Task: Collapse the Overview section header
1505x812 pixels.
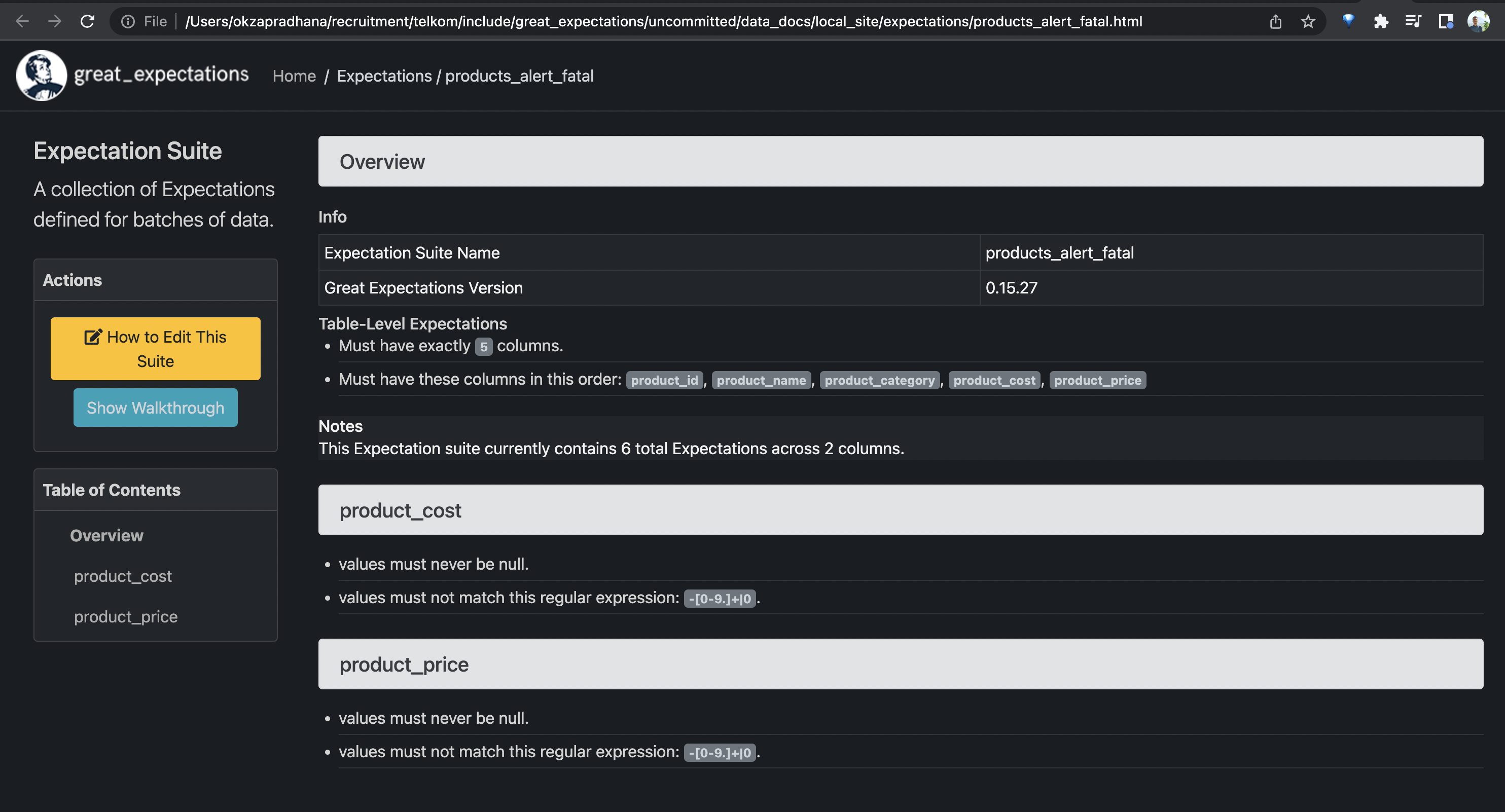Action: (900, 161)
